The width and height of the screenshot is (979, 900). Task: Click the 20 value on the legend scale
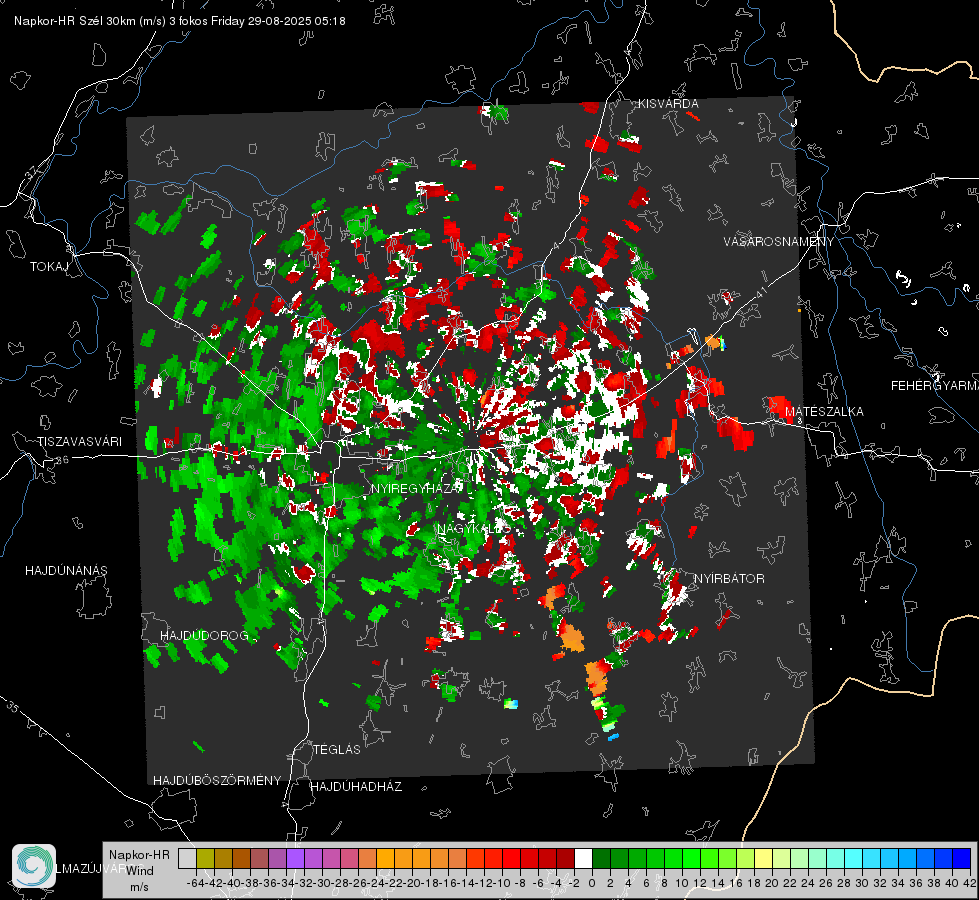[772, 883]
